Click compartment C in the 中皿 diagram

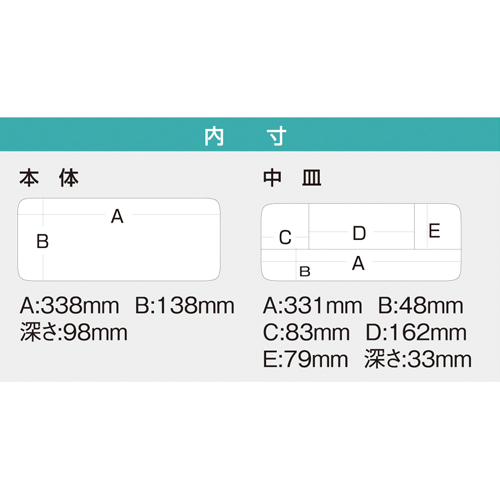pyautogui.click(x=285, y=238)
